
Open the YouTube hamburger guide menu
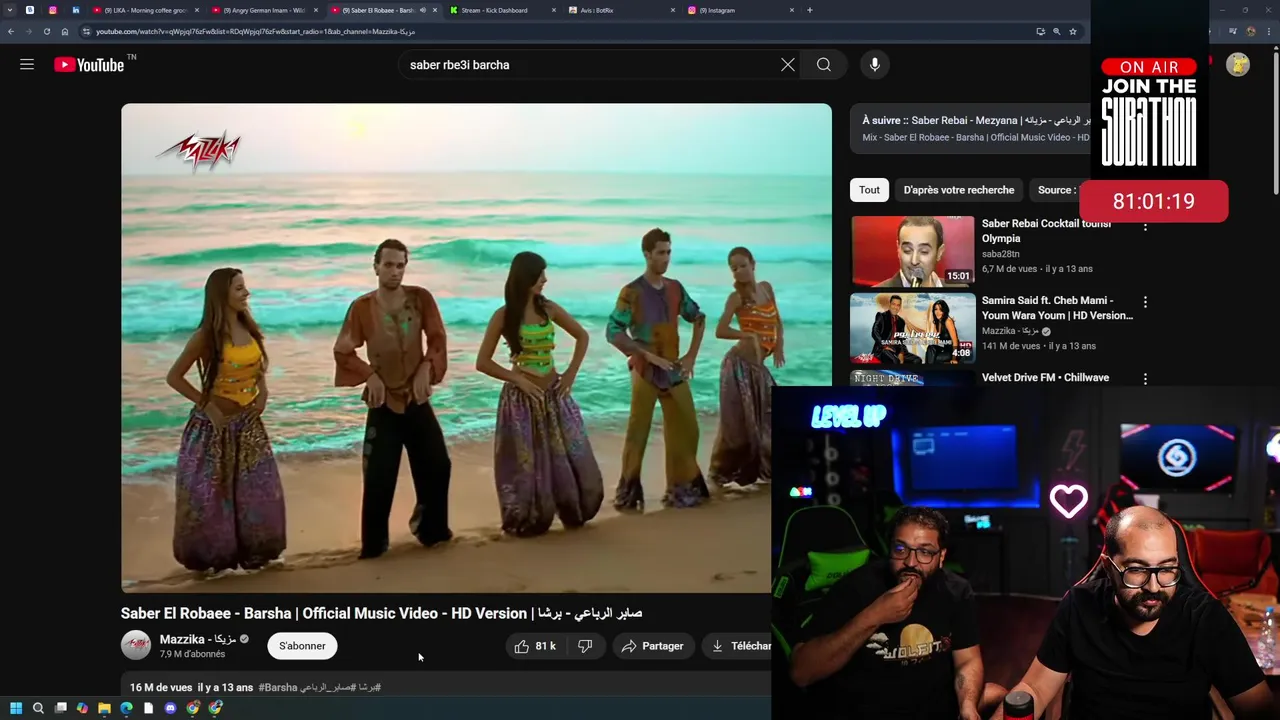27,65
